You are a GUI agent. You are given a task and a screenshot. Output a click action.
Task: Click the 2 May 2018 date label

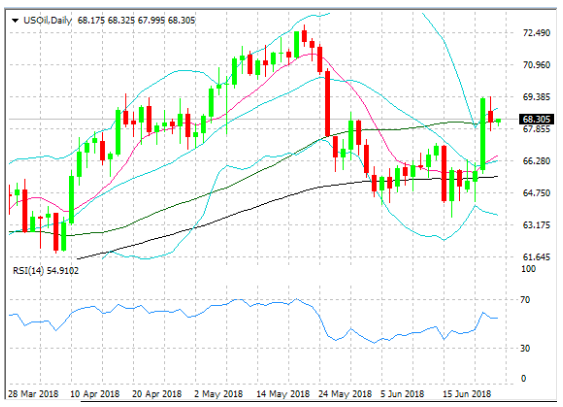[218, 394]
